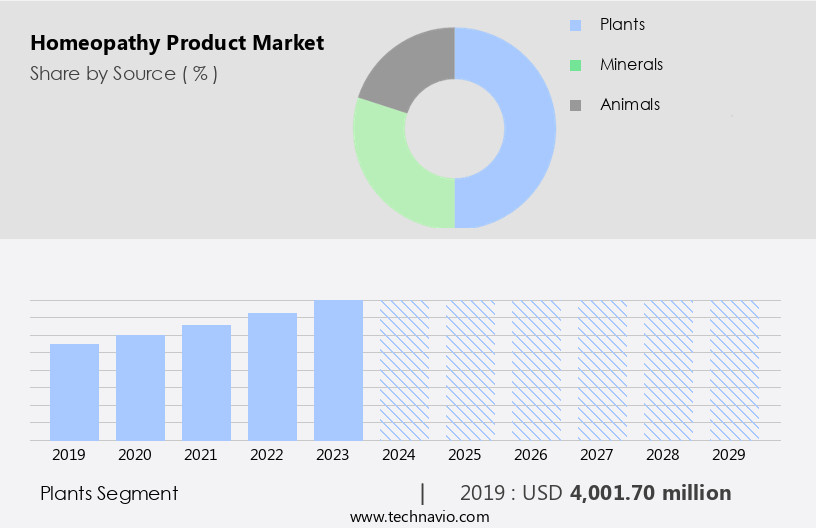Viewport: 816px width, 528px height.
Task: Click the Homeopathy Product Market title
Action: [177, 43]
